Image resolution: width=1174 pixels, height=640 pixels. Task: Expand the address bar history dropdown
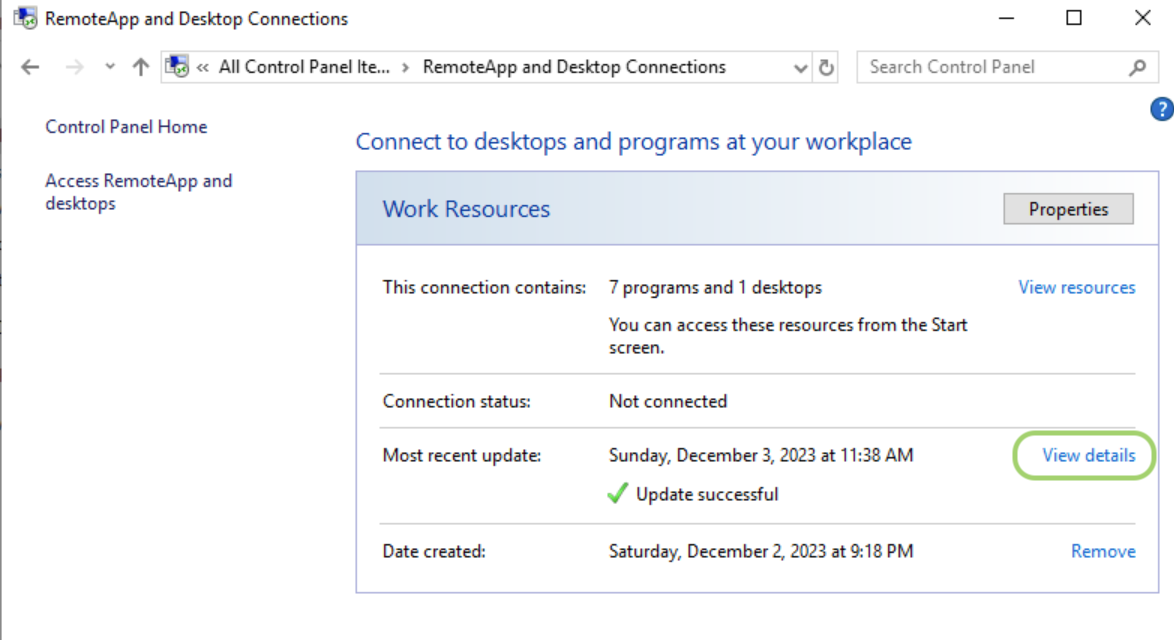coord(800,68)
